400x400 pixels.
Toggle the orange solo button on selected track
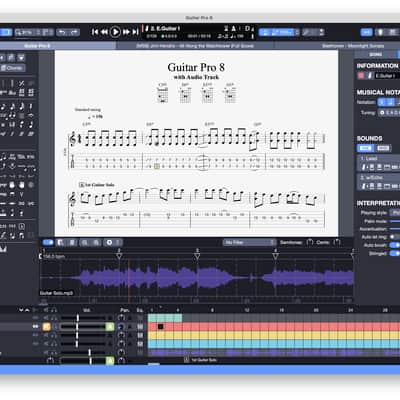tap(46, 327)
